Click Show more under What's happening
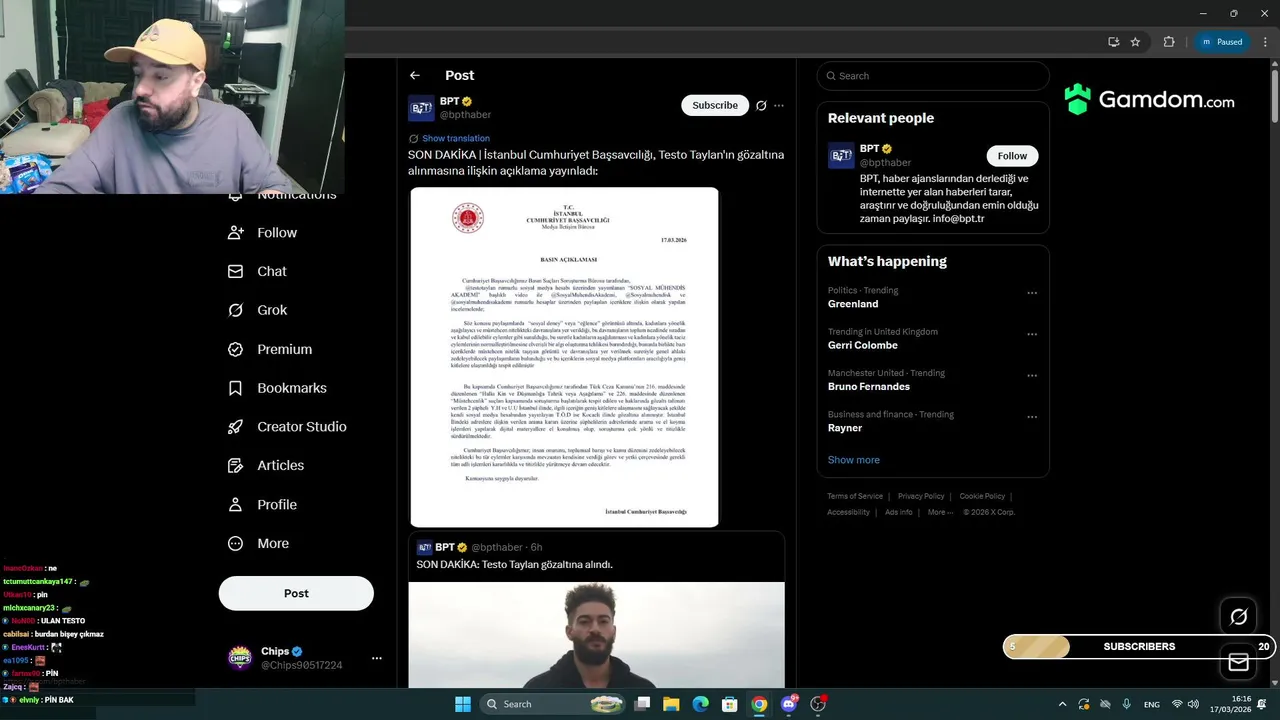1280x720 pixels. coord(854,460)
